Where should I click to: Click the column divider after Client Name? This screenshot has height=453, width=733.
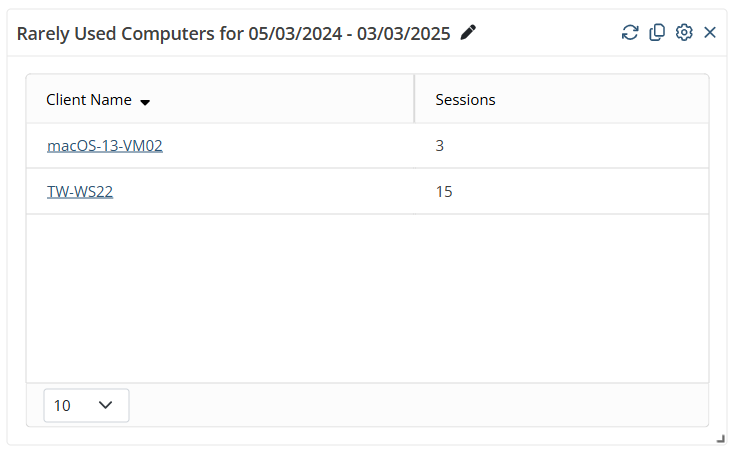414,100
